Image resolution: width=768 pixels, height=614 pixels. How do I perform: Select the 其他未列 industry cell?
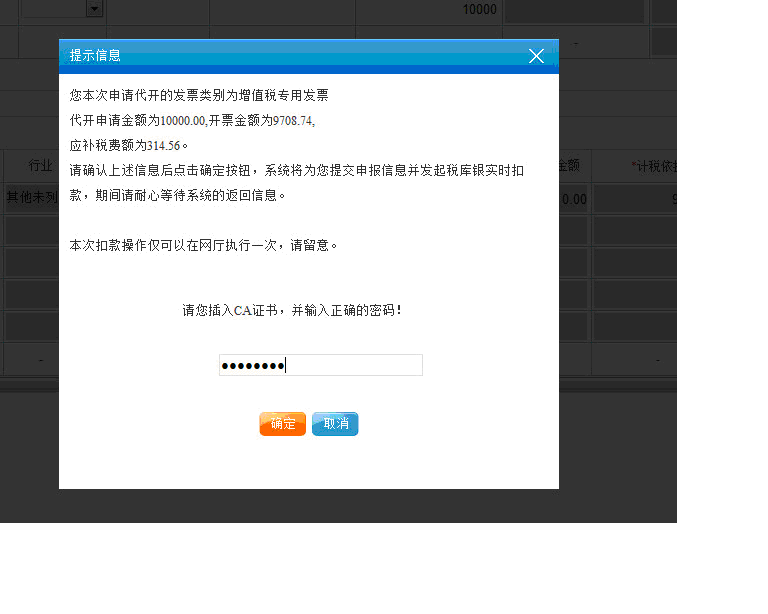pyautogui.click(x=31, y=198)
